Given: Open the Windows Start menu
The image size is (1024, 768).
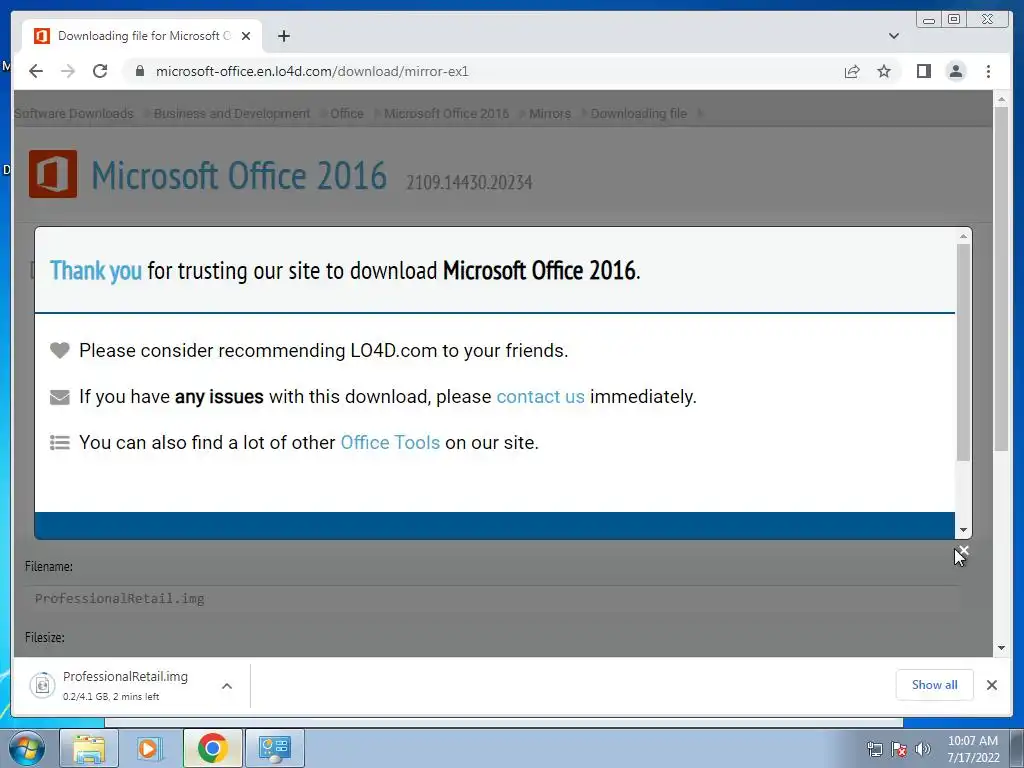Looking at the screenshot, I should click(27, 748).
